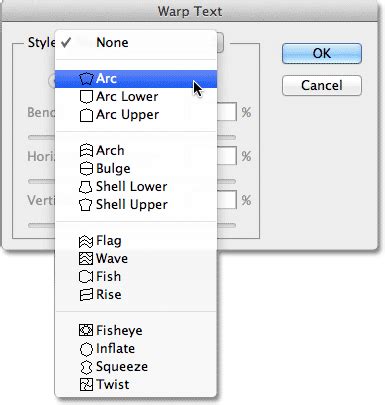Select Wave from the style list
Viewport: 385px width, 405px height.
pos(136,259)
